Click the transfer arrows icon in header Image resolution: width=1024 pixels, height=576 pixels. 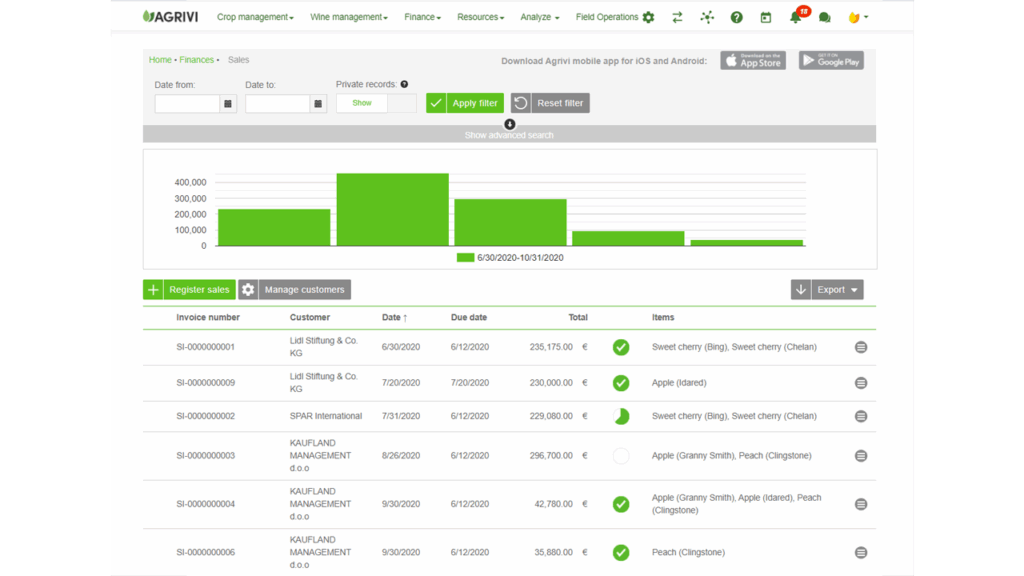(x=678, y=17)
